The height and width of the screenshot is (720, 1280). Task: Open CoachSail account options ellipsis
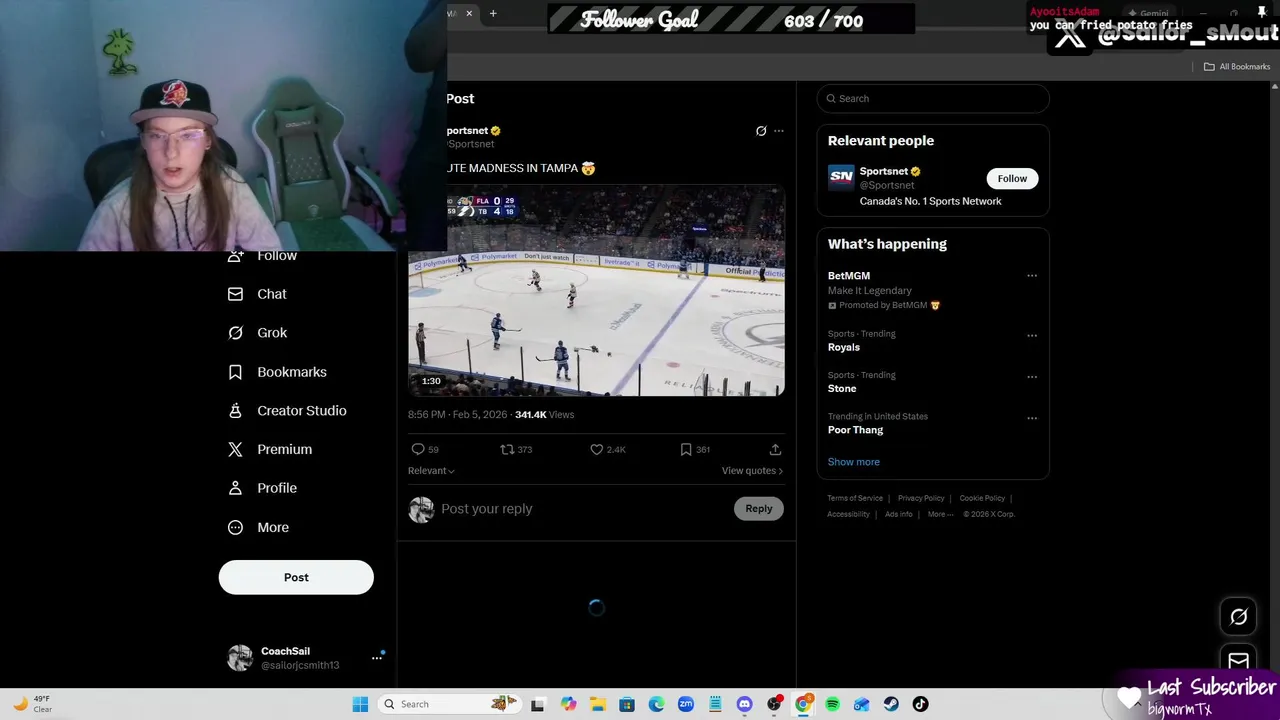[x=377, y=658]
